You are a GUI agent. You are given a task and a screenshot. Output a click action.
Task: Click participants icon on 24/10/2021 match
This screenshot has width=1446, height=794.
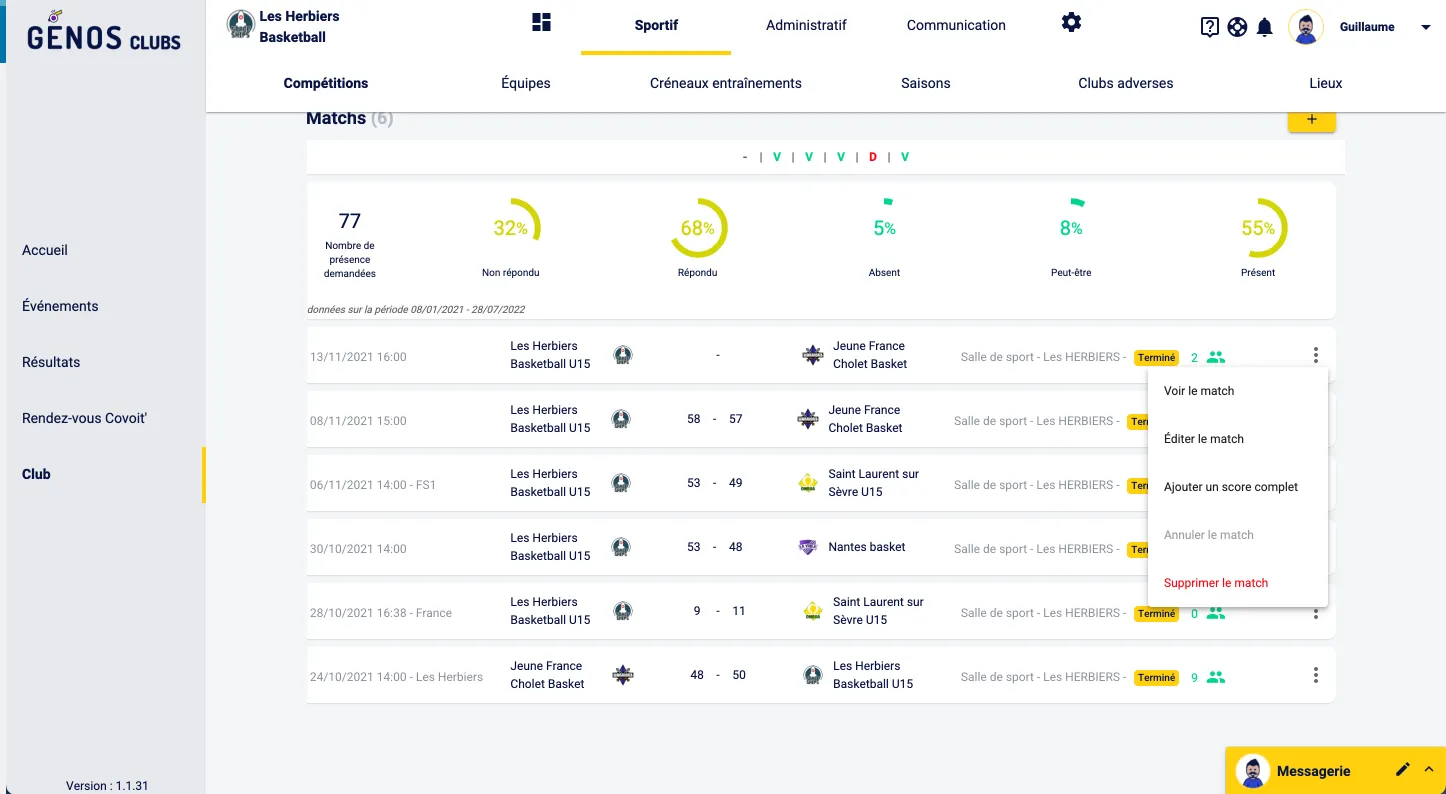click(x=1216, y=677)
